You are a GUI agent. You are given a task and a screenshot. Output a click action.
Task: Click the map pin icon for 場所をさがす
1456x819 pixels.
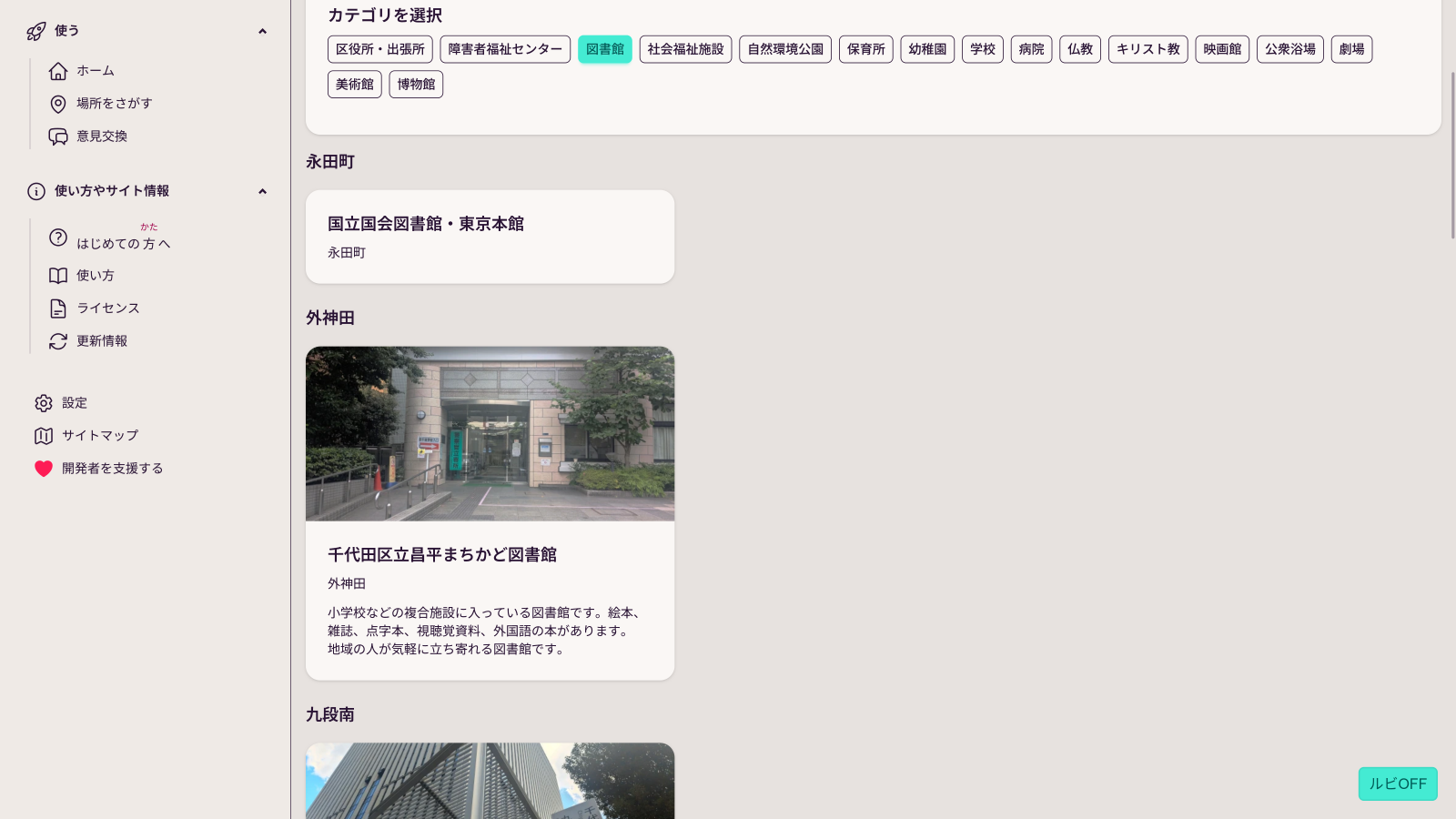[58, 104]
